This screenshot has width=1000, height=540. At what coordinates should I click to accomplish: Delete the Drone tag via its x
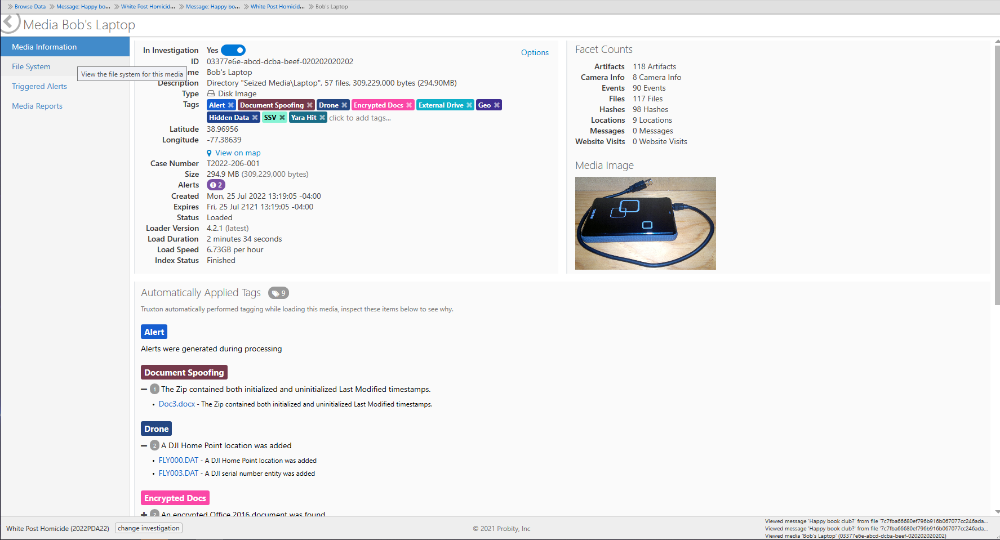click(344, 105)
